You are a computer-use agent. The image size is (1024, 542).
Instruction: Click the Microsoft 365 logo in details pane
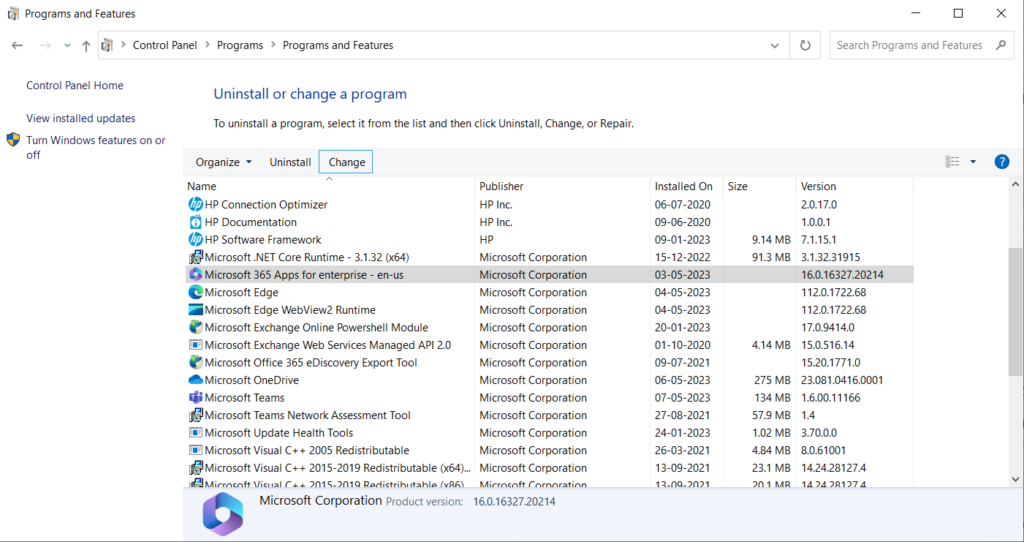click(x=223, y=515)
